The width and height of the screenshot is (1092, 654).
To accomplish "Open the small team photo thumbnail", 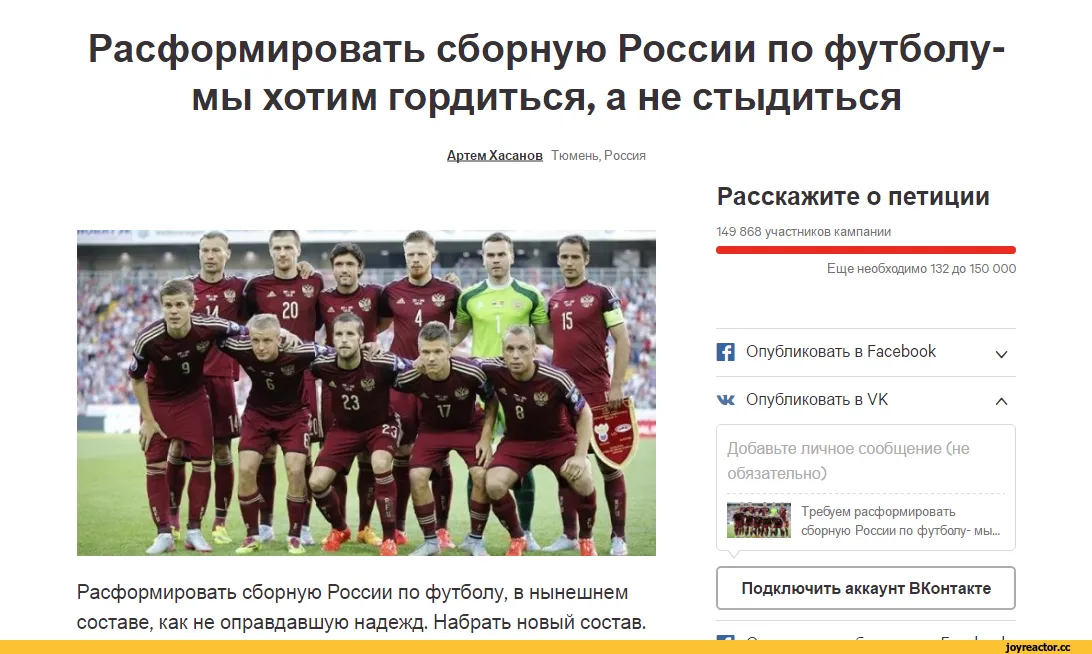I will click(x=758, y=520).
